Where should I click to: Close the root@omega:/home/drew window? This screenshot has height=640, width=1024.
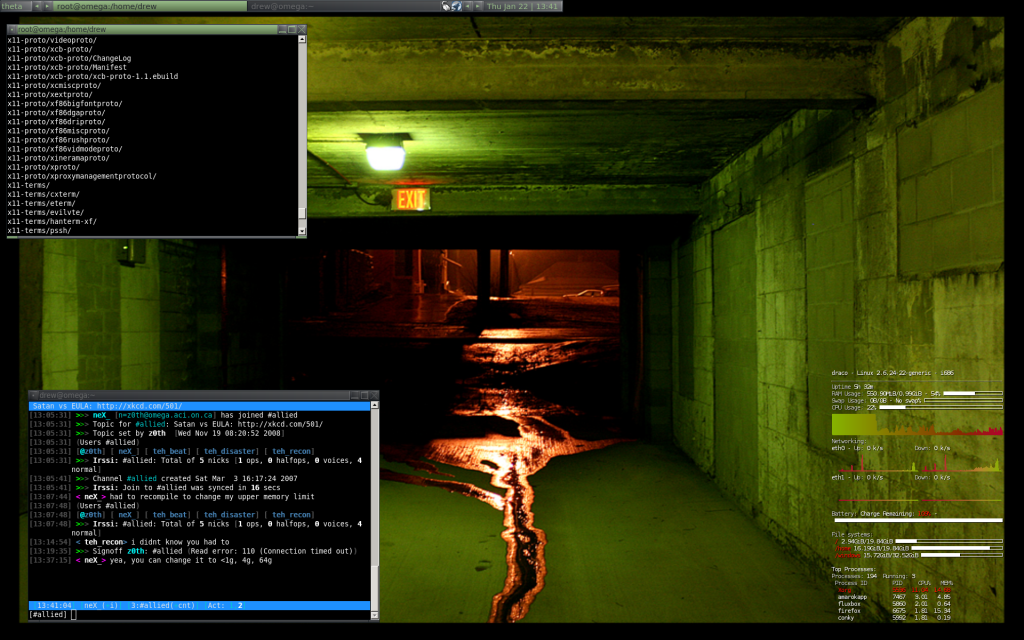click(302, 29)
